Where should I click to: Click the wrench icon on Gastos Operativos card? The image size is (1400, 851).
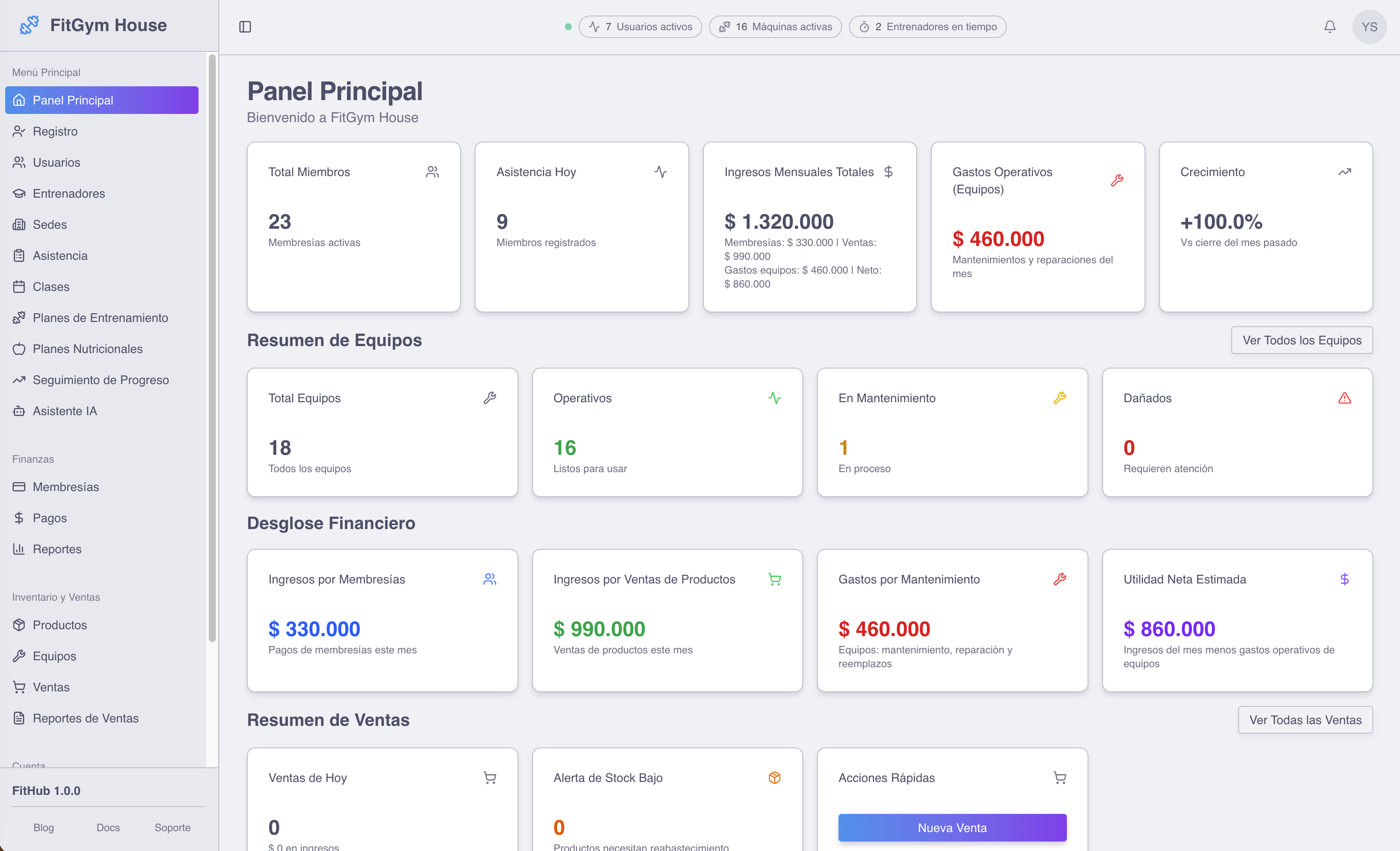[x=1118, y=181]
